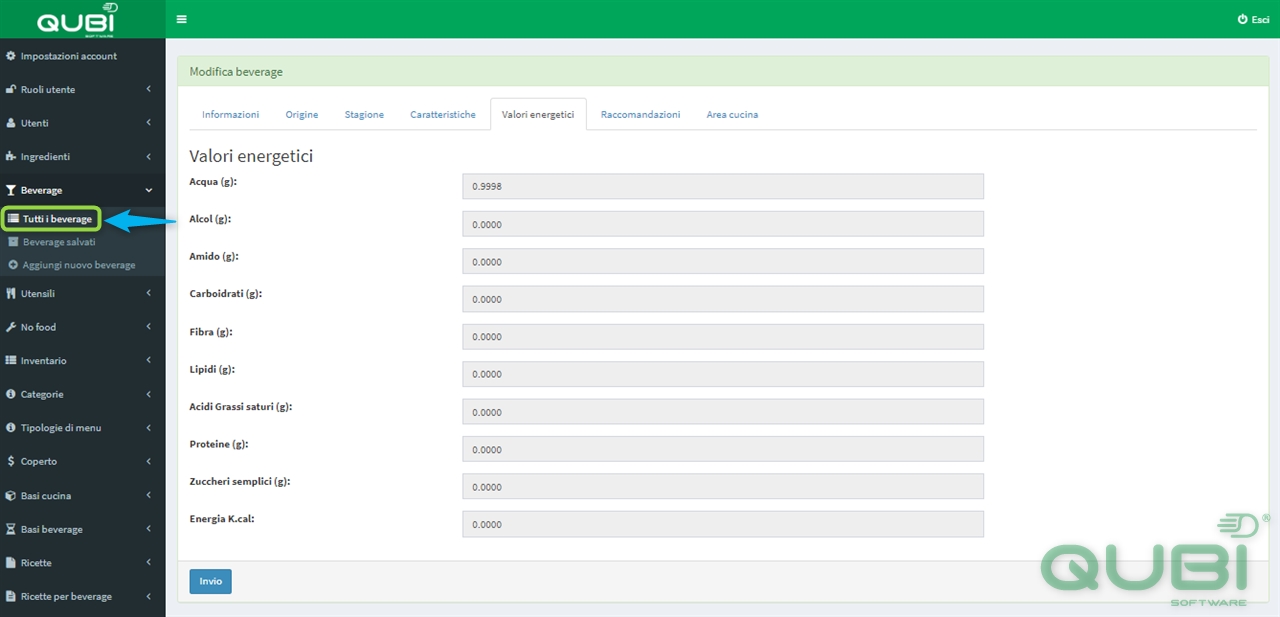Expand the Categorie menu chevron
Image resolution: width=1280 pixels, height=617 pixels.
(148, 395)
